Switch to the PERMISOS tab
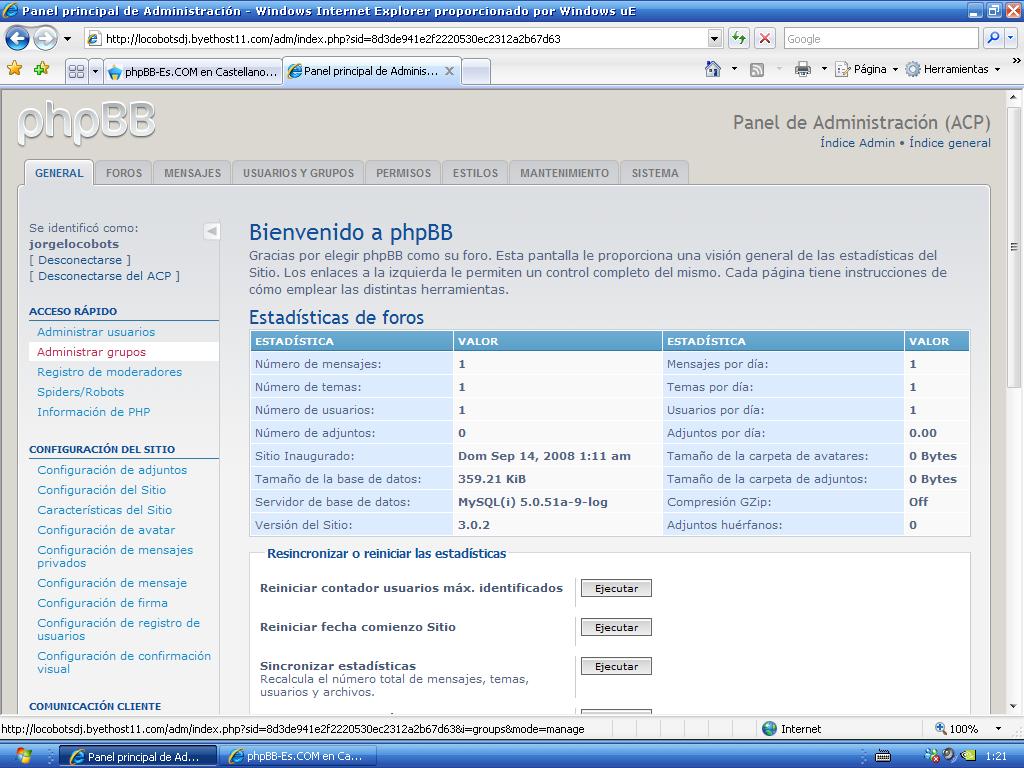The width and height of the screenshot is (1024, 768). pos(403,172)
